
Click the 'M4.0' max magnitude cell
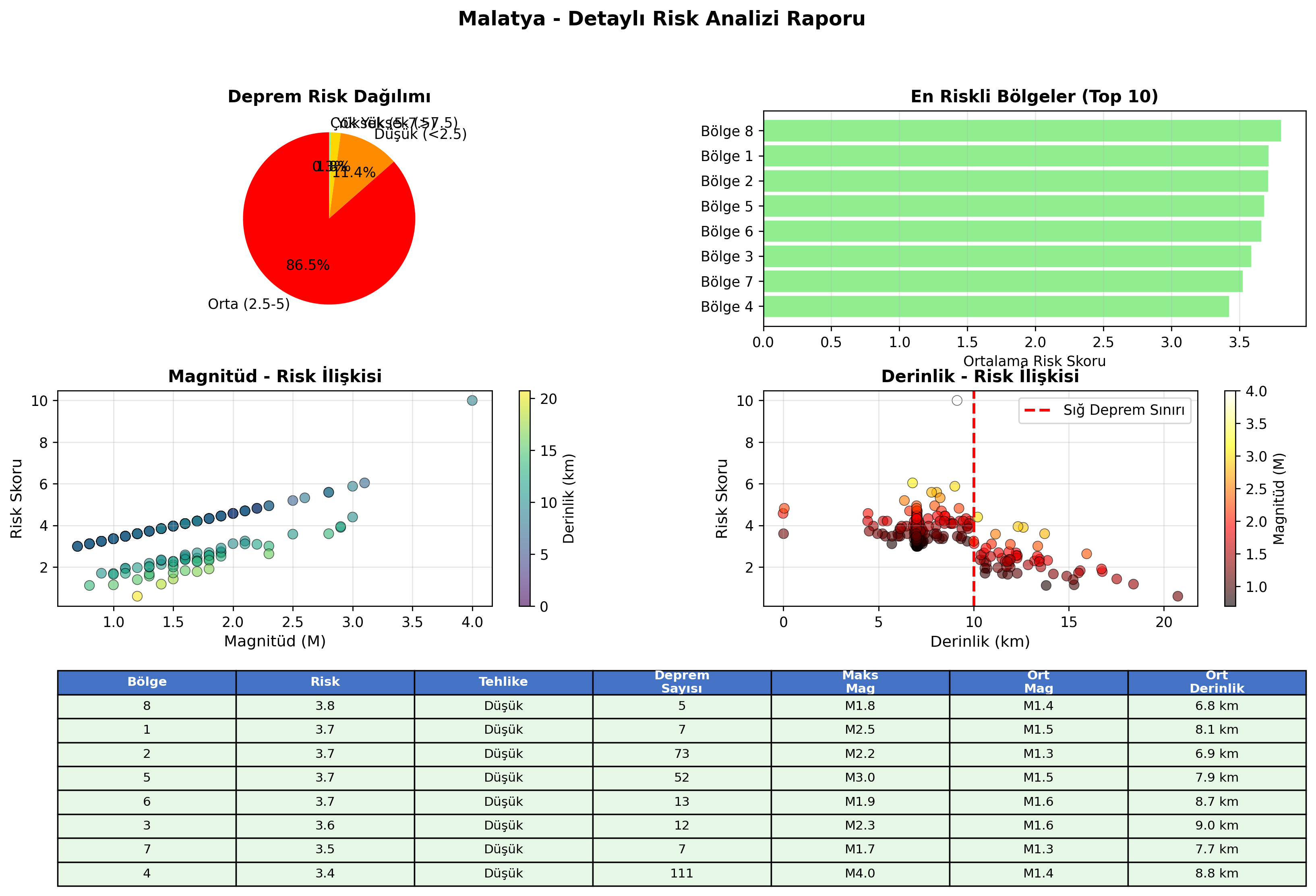click(860, 874)
